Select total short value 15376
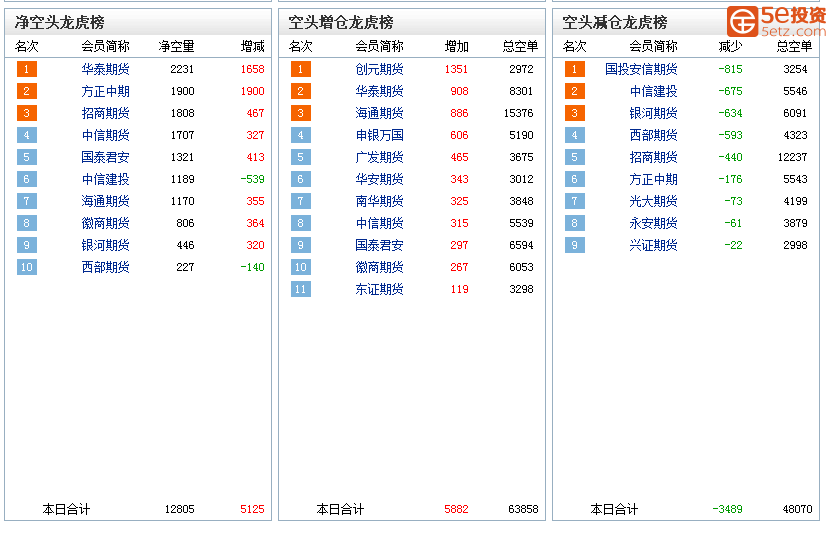 pos(518,113)
